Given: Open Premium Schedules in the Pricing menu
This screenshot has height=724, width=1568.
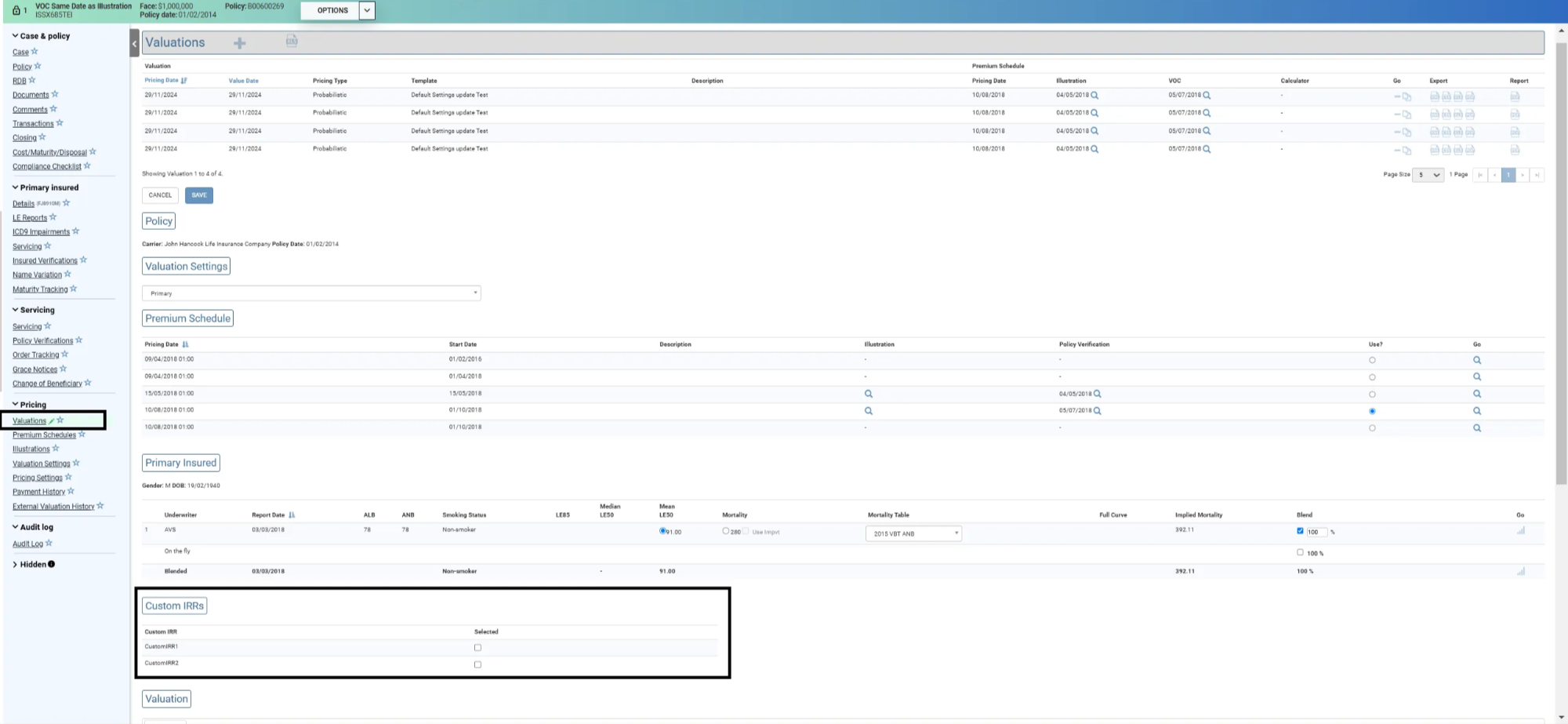Looking at the screenshot, I should tap(44, 435).
